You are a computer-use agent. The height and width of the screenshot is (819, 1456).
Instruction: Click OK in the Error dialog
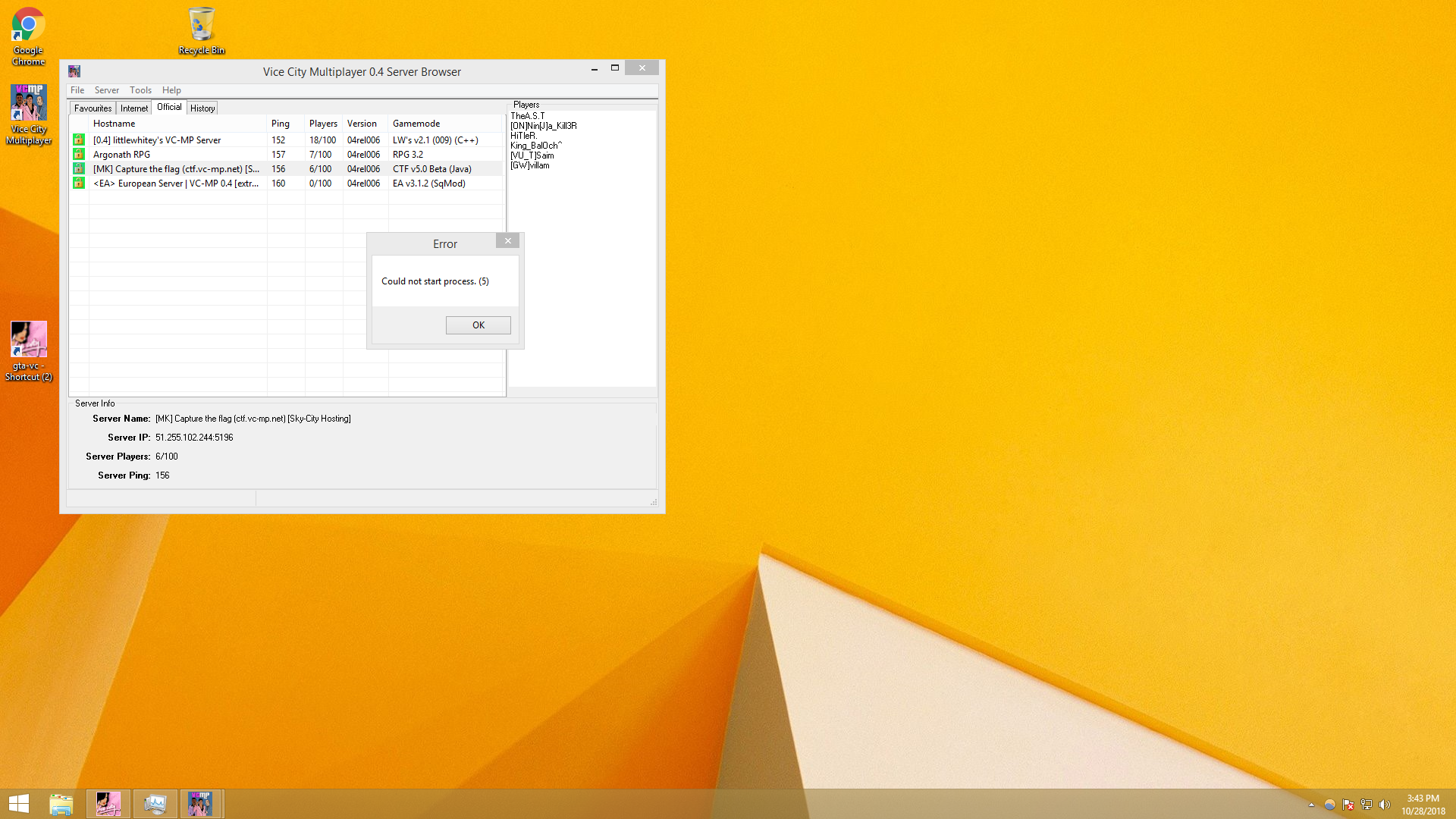tap(479, 325)
